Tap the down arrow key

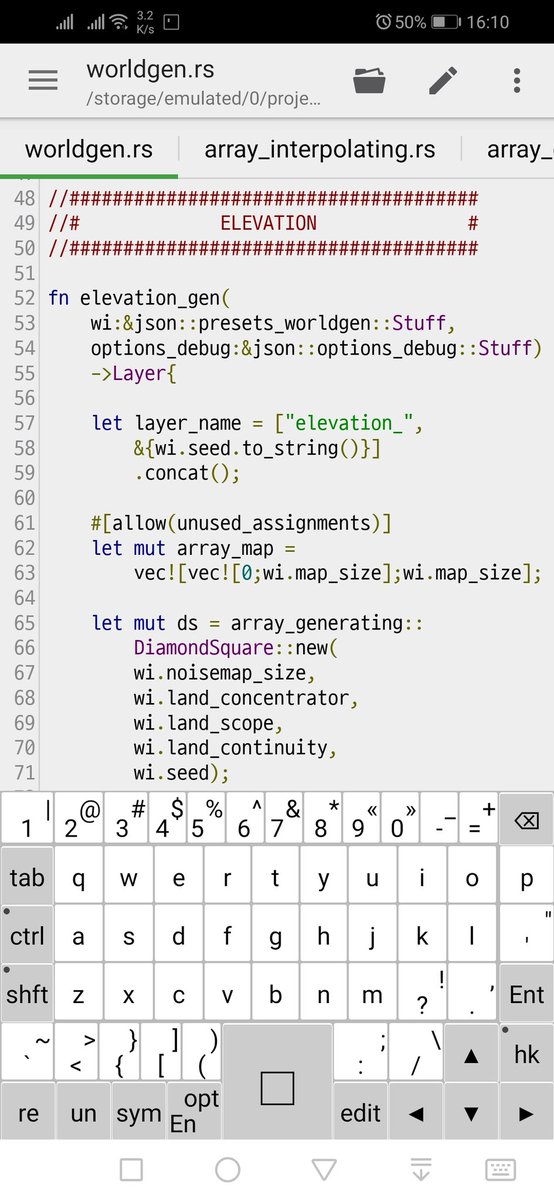tap(471, 1112)
